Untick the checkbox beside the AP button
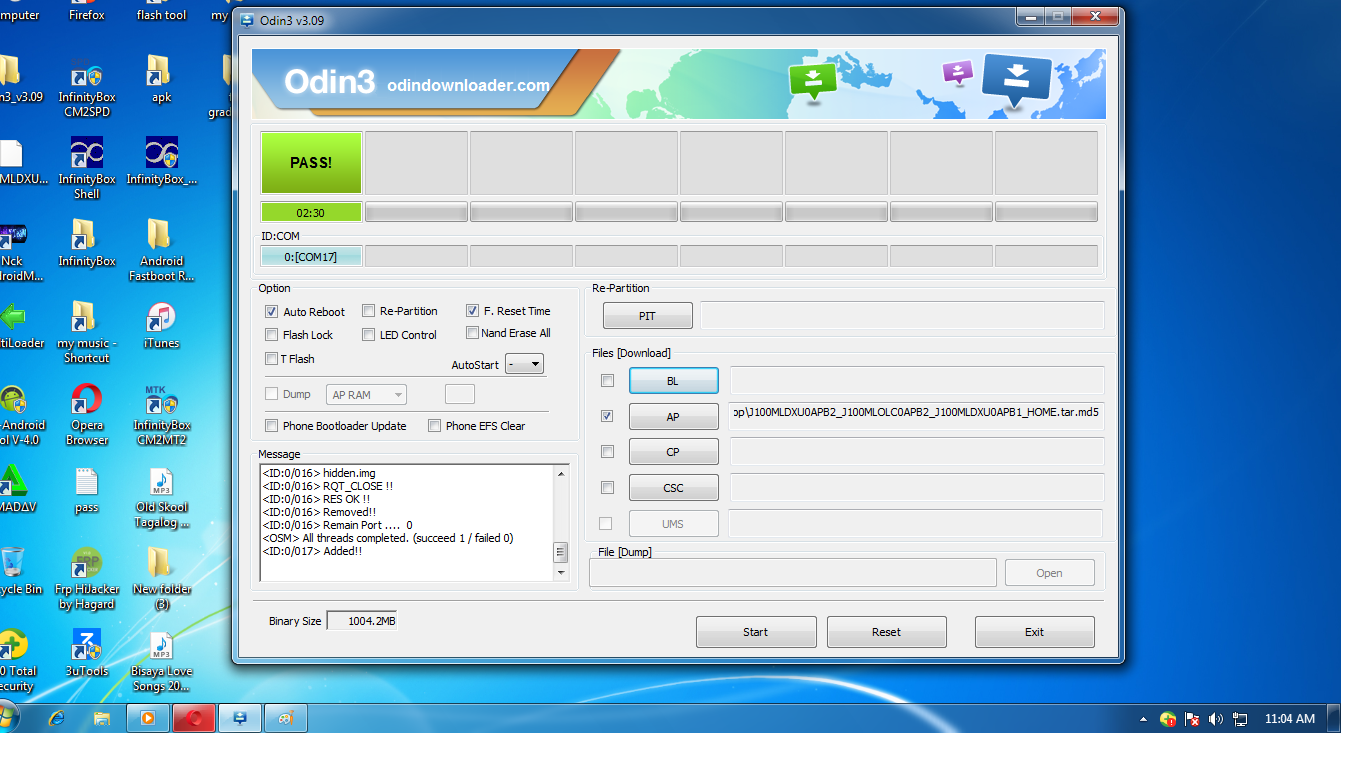This screenshot has height=768, width=1366. pos(607,416)
